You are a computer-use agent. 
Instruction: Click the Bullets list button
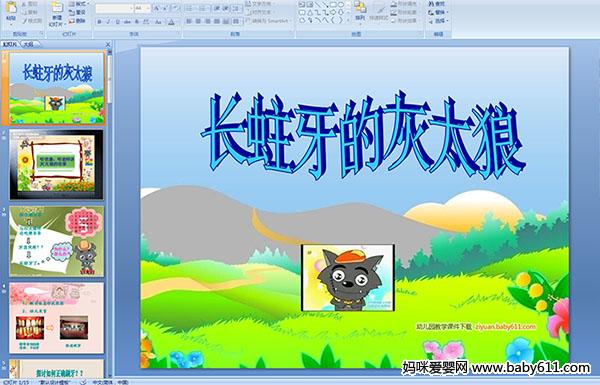191,8
